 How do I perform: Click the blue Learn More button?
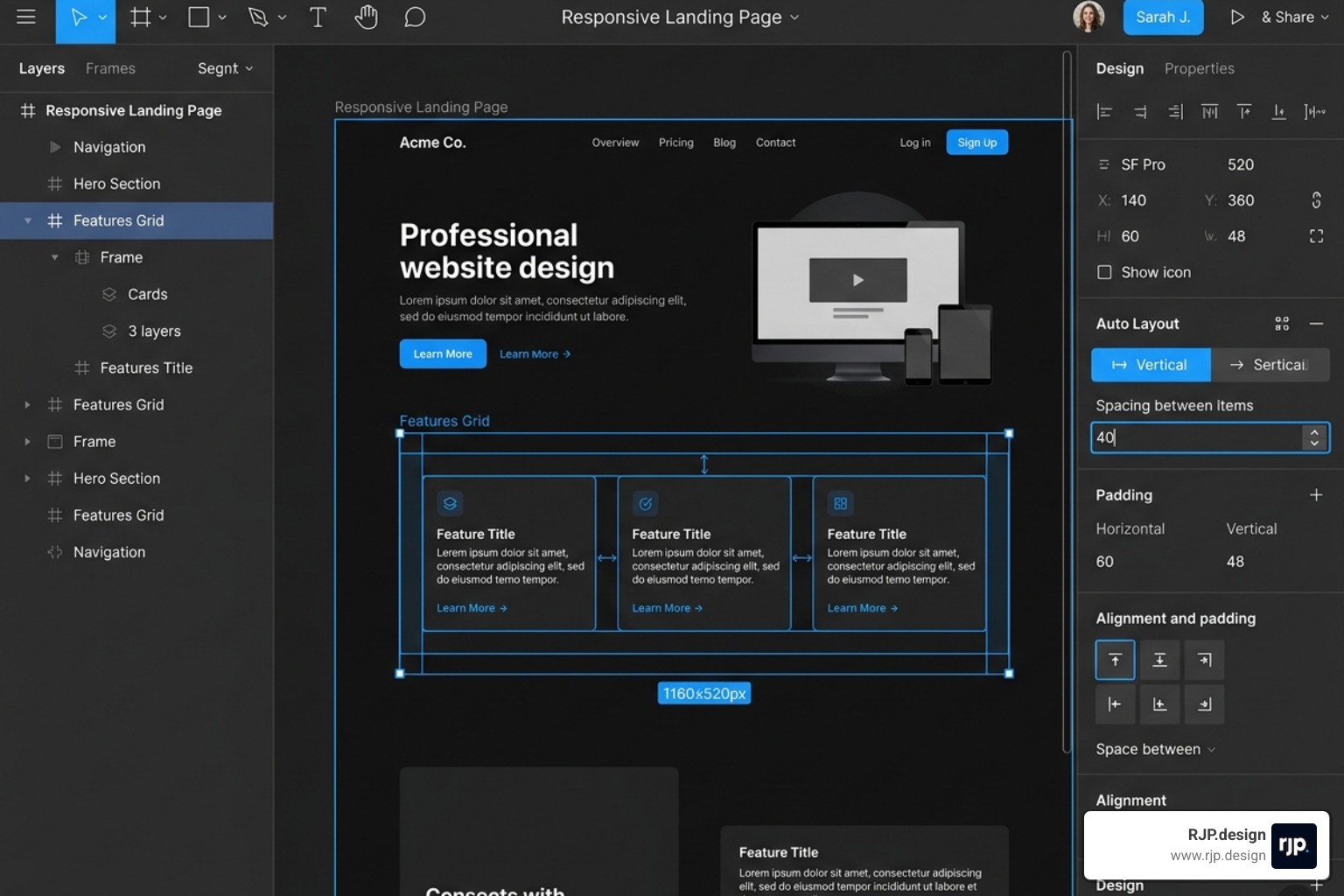443,353
